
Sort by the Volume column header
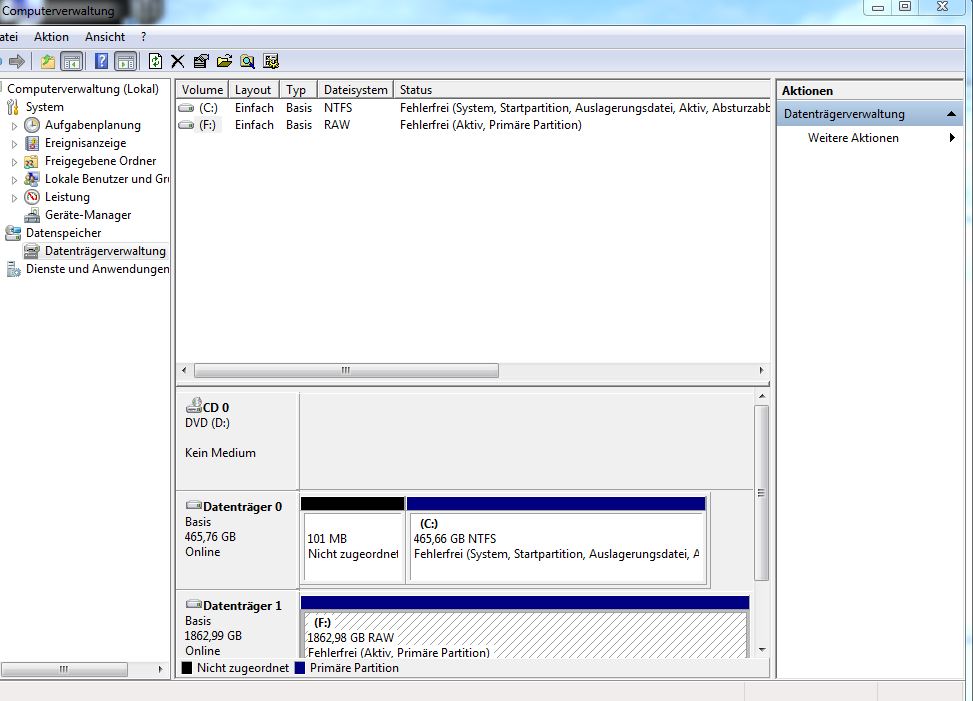point(202,89)
